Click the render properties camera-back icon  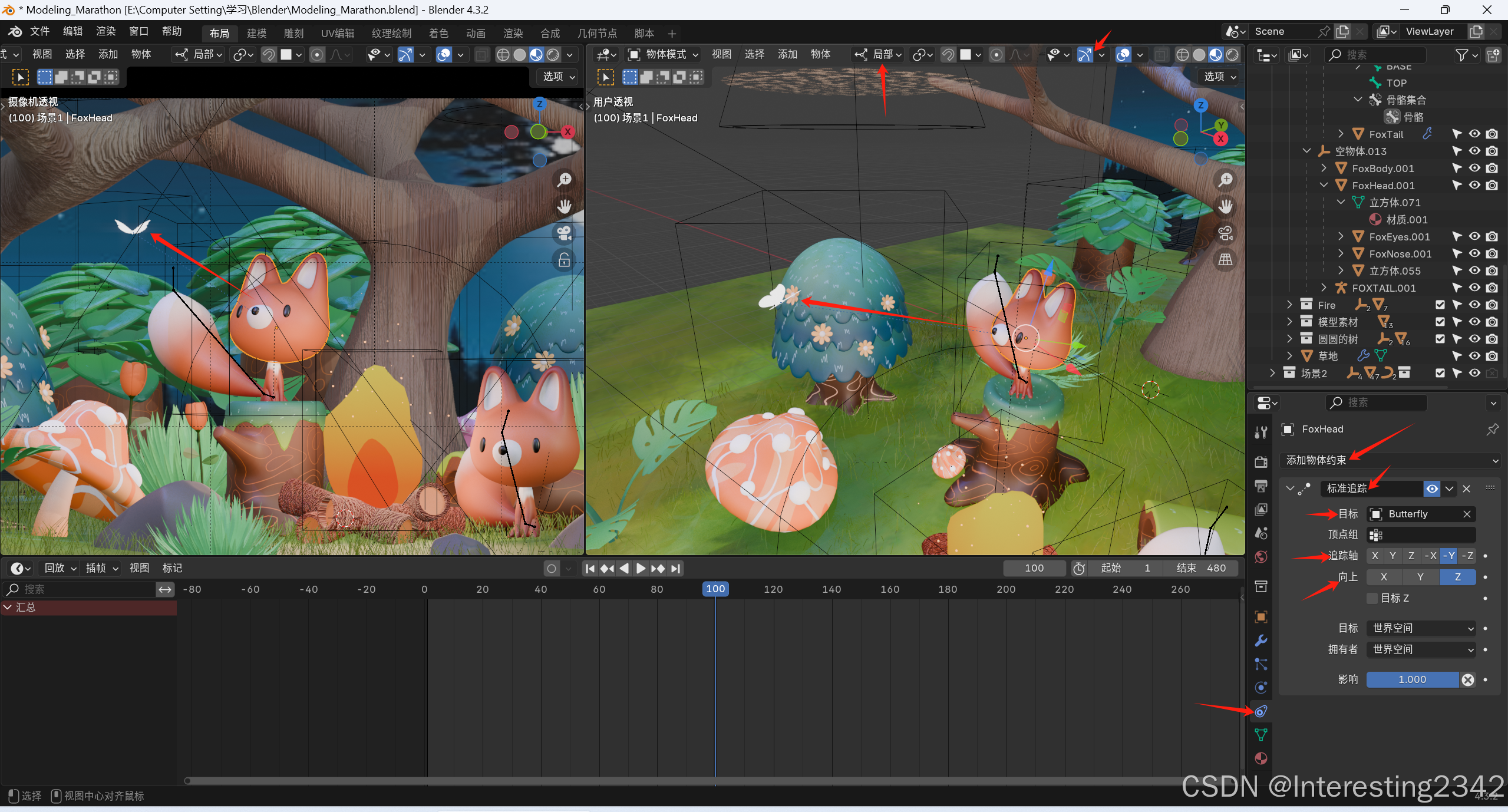[x=1260, y=462]
